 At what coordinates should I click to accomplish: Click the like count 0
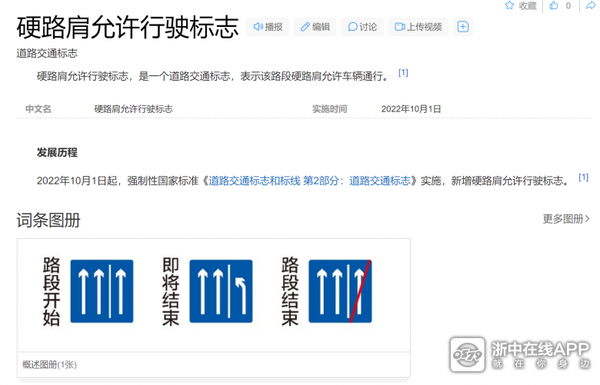tap(568, 6)
